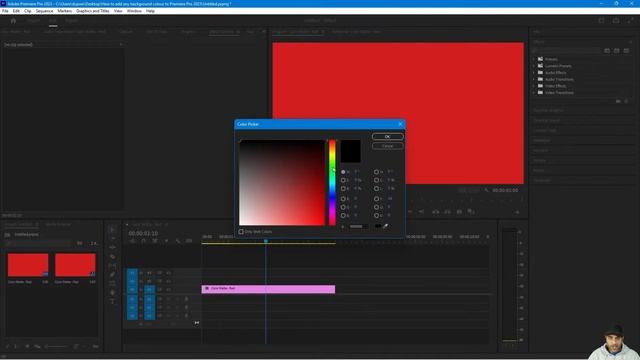
Task: Select the Red channel radio button
Action: [343, 199]
